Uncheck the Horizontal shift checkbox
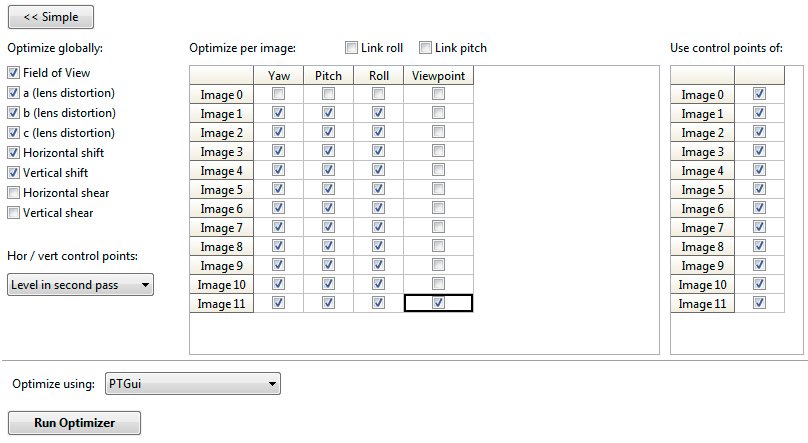This screenshot has height=443, width=808. (13, 153)
